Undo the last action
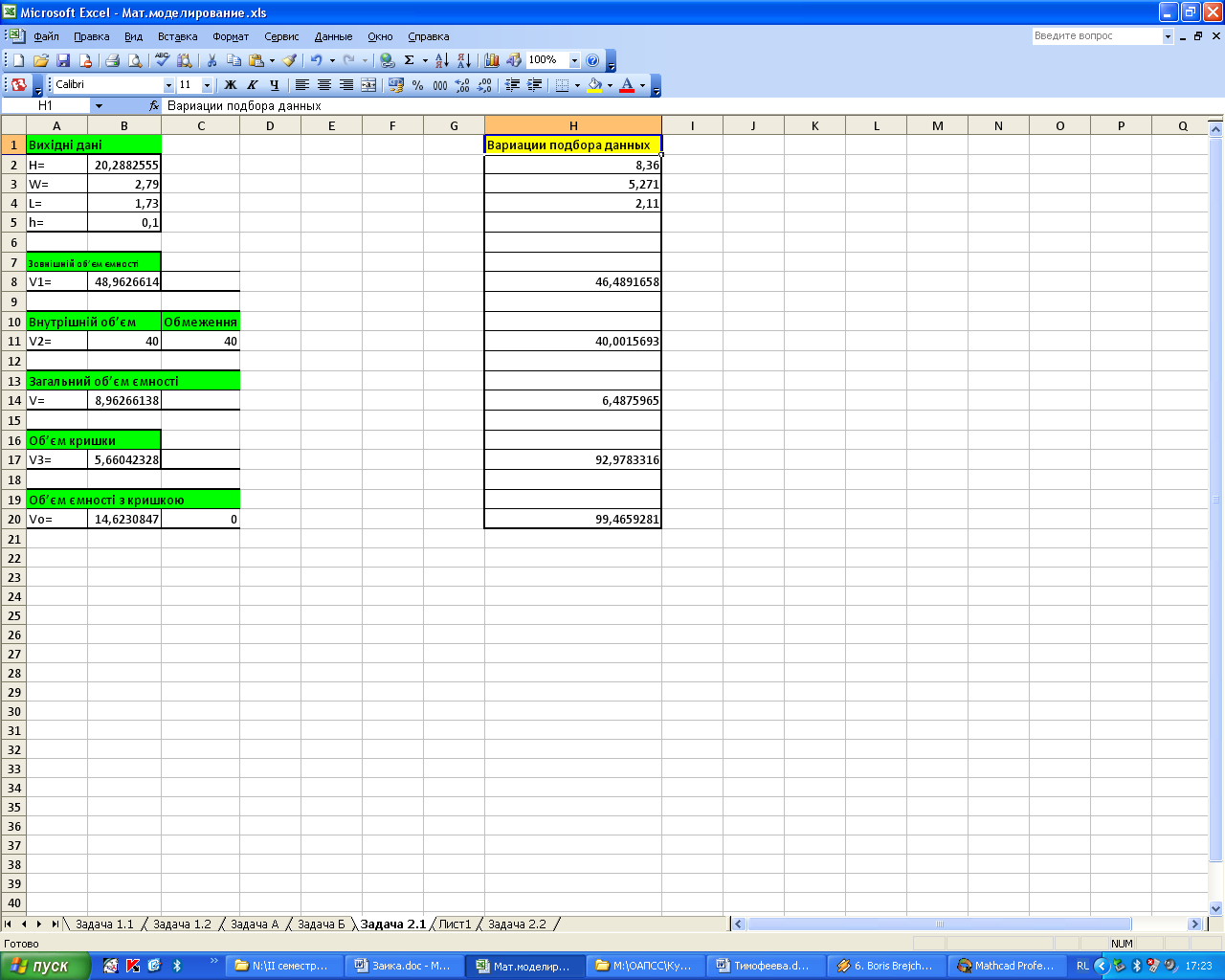This screenshot has height=980, width=1225. (316, 60)
